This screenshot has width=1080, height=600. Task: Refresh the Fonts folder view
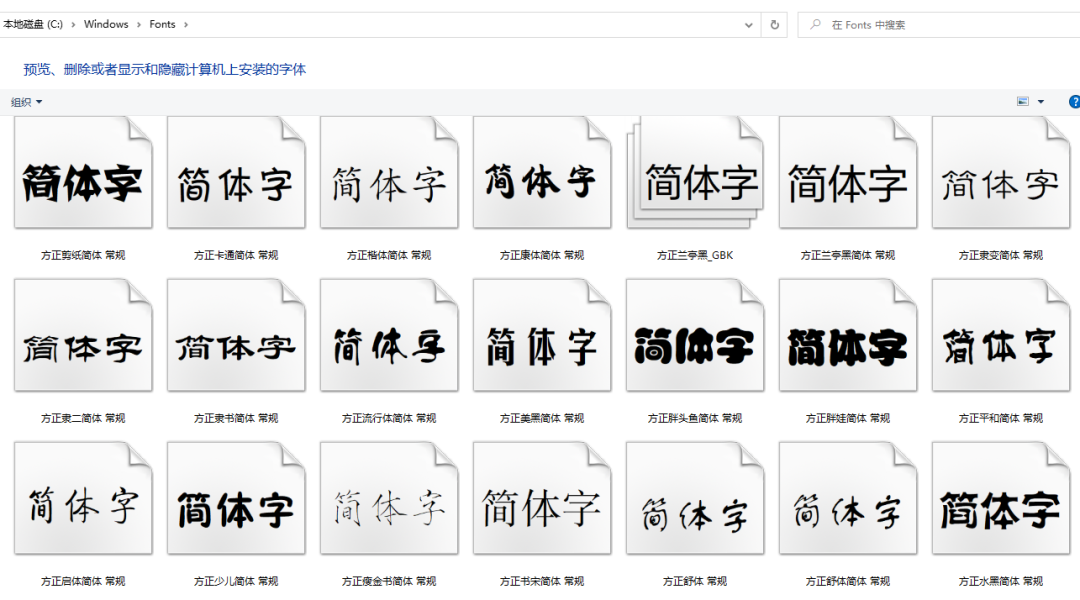(x=774, y=25)
